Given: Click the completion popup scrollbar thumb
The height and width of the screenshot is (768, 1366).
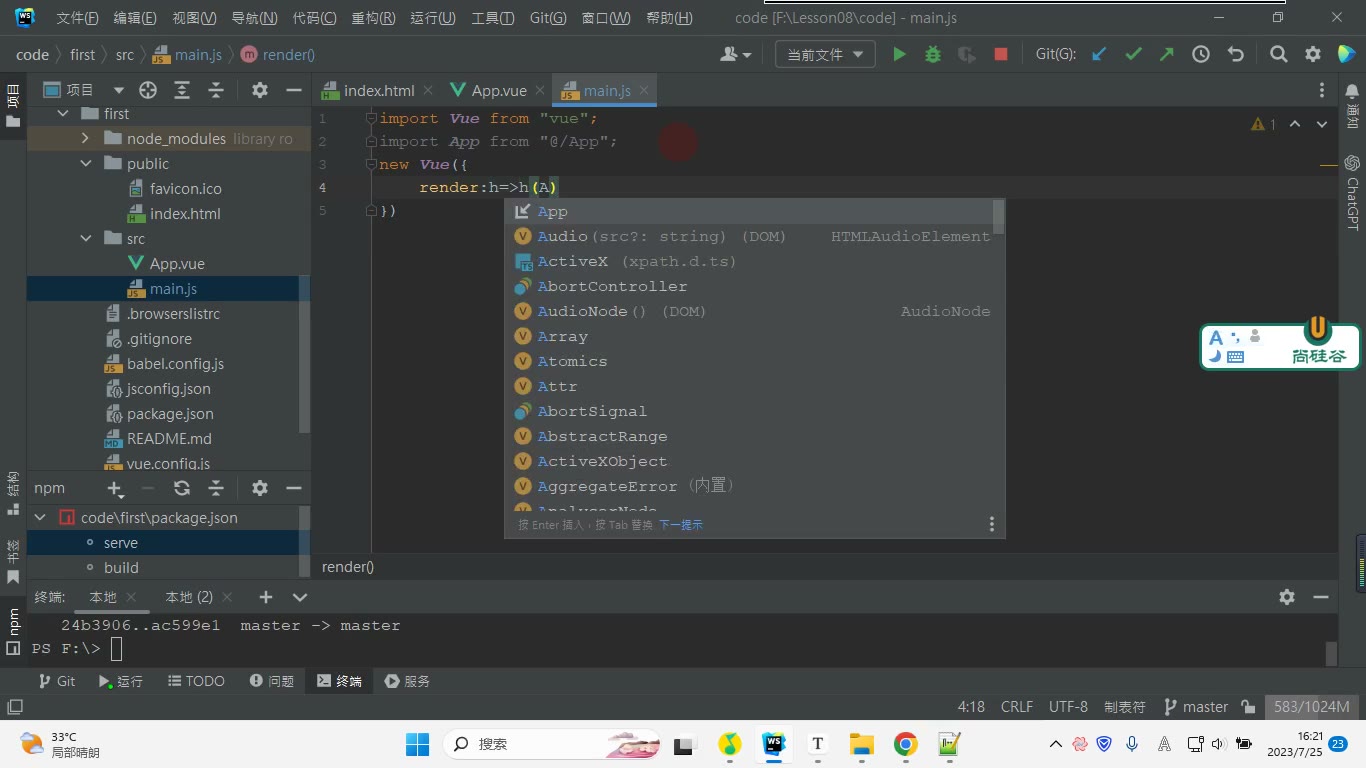Looking at the screenshot, I should [x=998, y=216].
